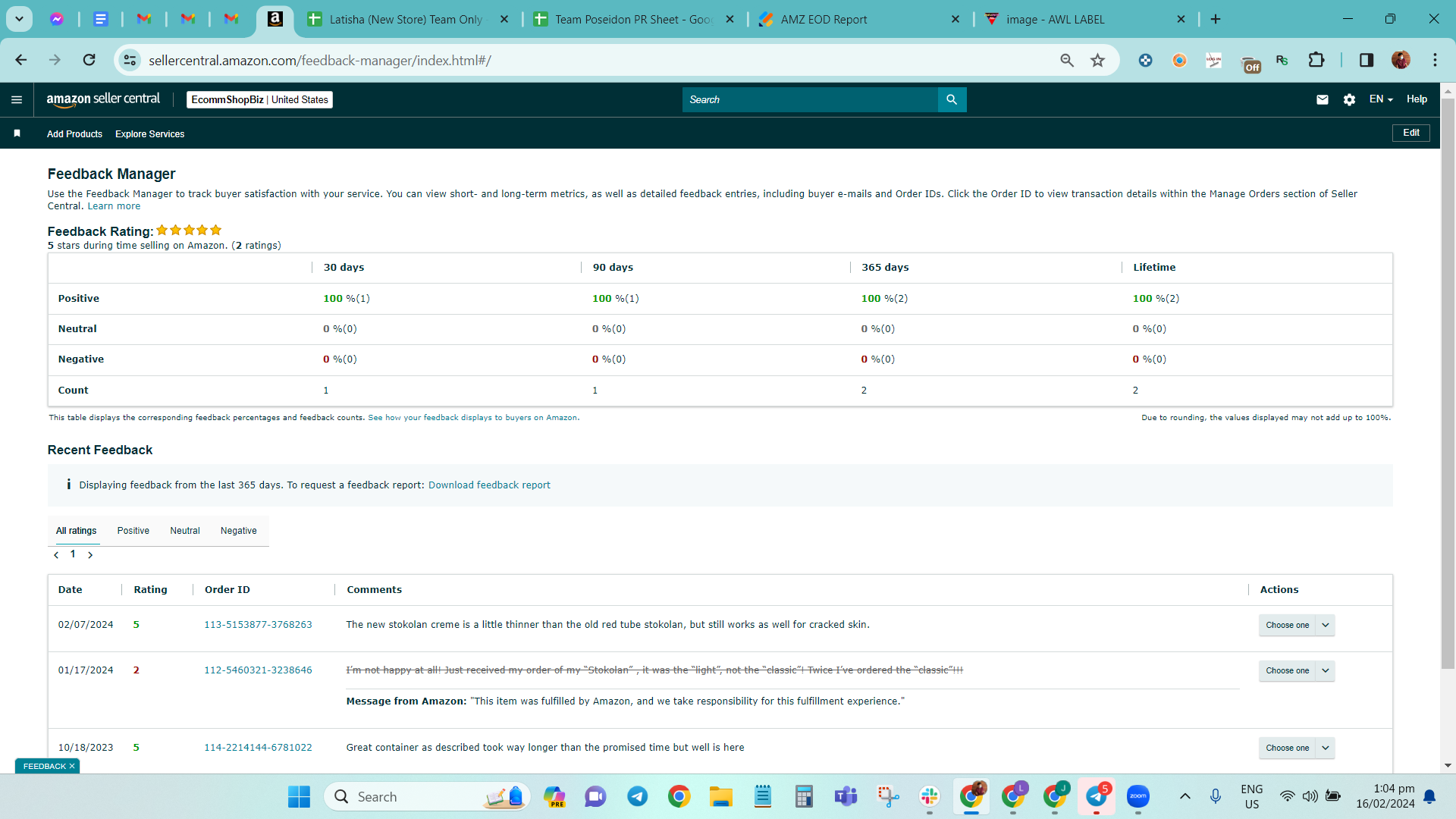Reload the current page
Image resolution: width=1456 pixels, height=819 pixels.
click(x=89, y=60)
